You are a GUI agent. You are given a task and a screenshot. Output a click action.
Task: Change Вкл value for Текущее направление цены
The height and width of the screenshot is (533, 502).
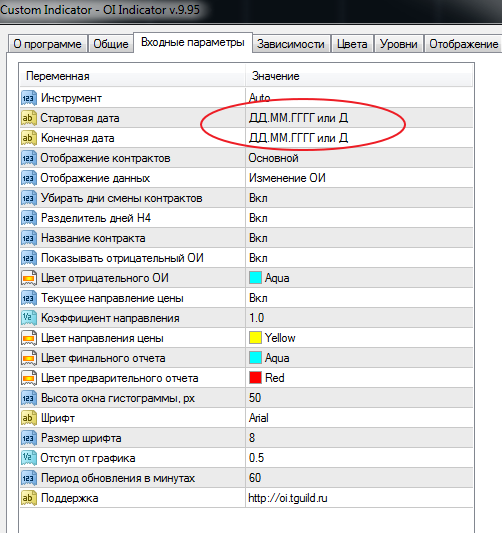[x=359, y=298]
